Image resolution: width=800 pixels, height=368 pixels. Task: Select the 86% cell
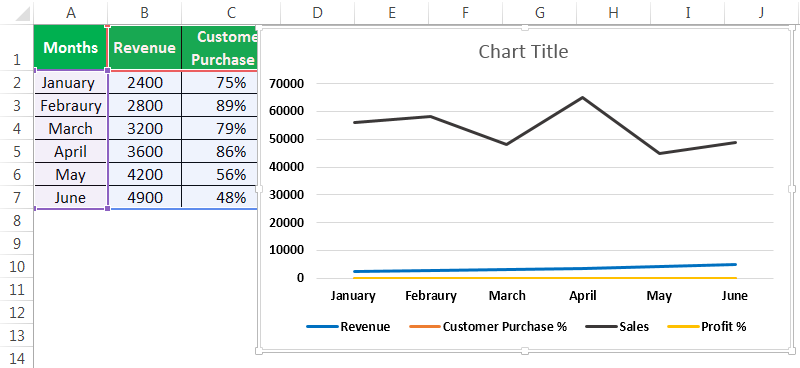click(x=219, y=151)
